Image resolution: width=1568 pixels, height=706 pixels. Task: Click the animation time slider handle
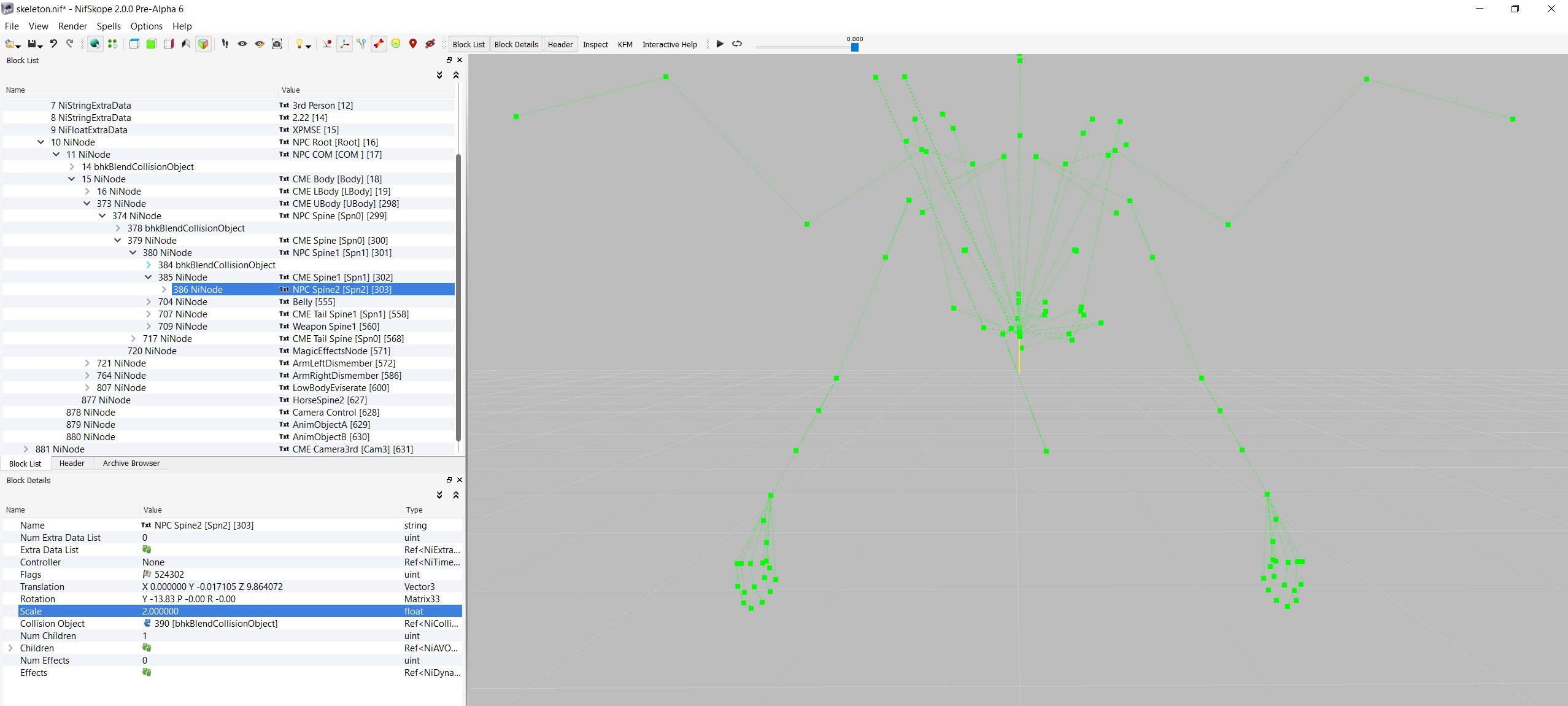click(854, 47)
